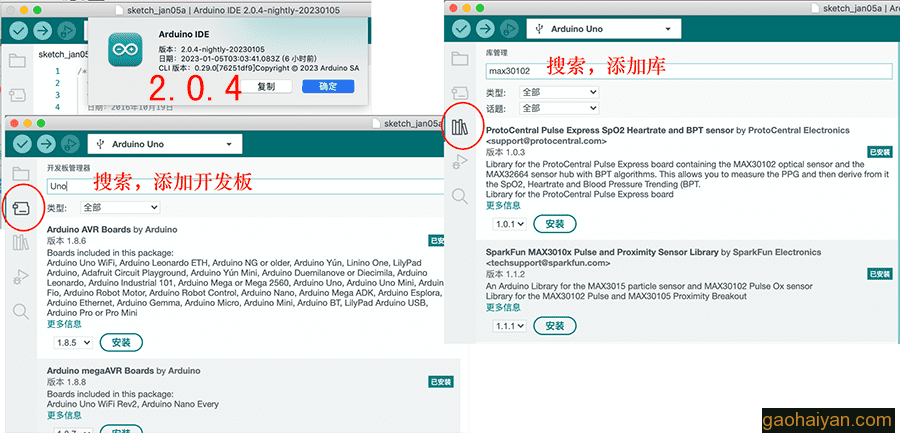This screenshot has height=433, width=900.
Task: Click 已安装 badge of ProtoCentral library
Action: pyautogui.click(x=880, y=152)
